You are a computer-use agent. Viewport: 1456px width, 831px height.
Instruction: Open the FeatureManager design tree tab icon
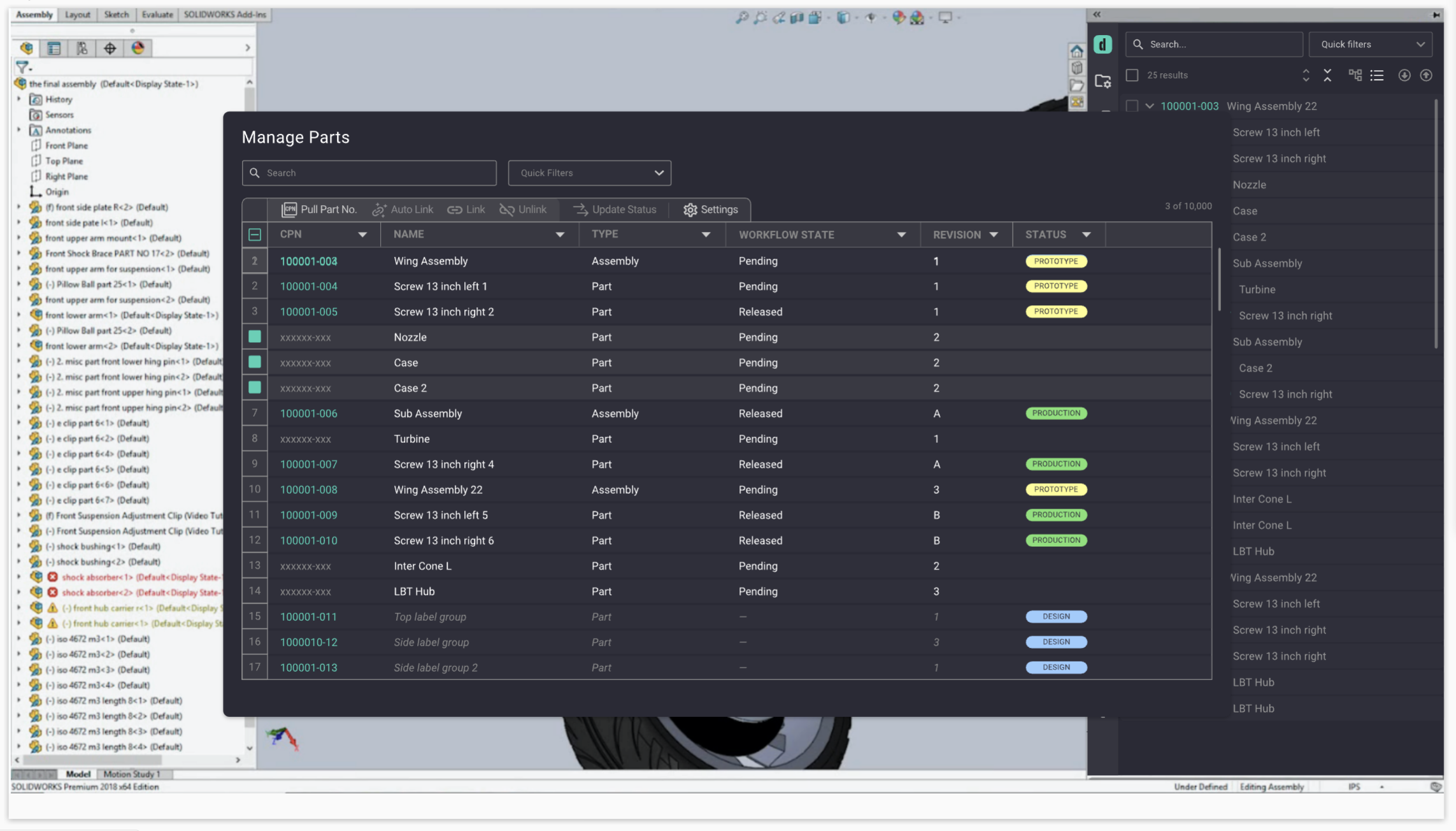(x=27, y=48)
